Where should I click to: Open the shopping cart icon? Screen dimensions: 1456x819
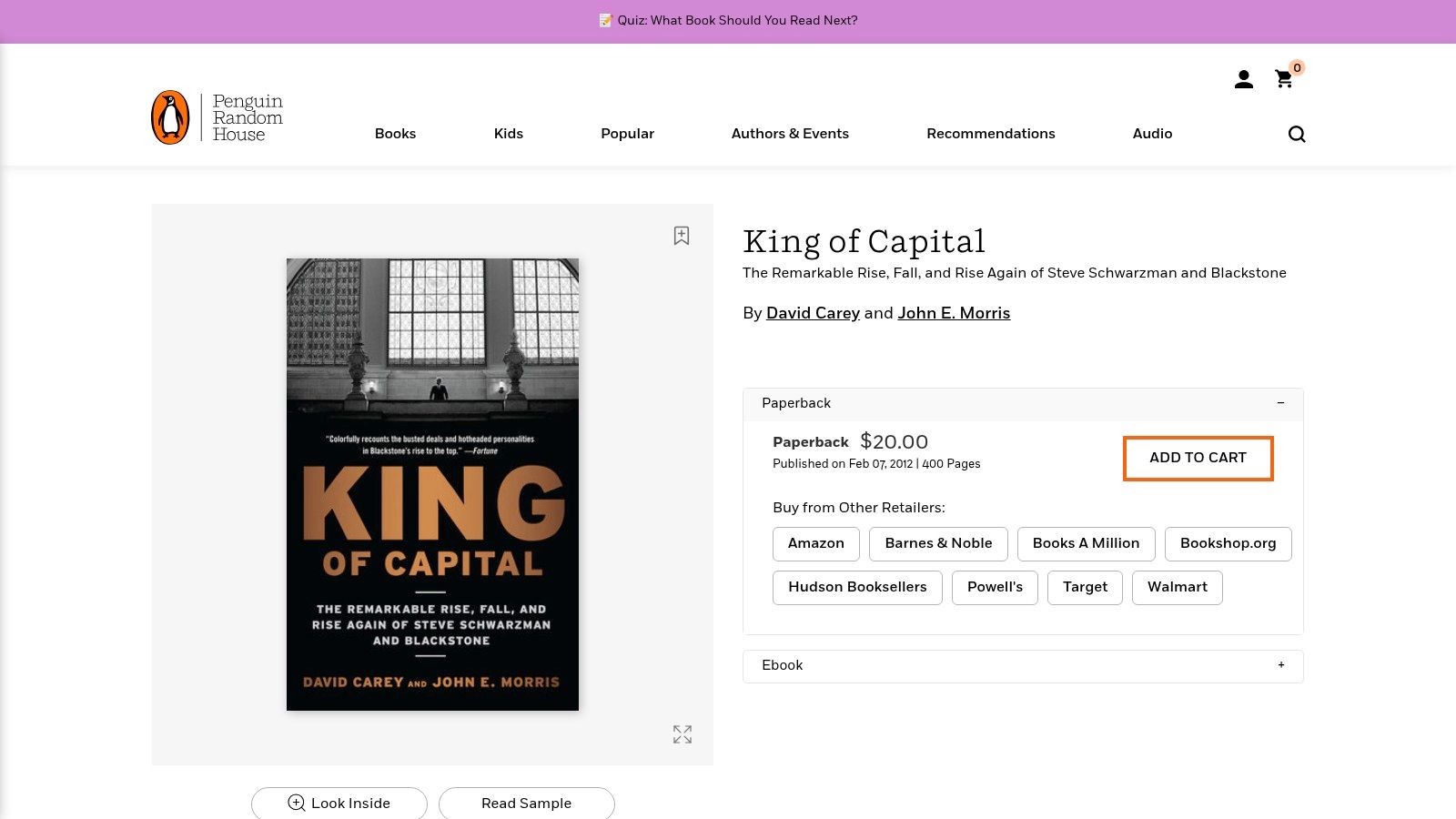tap(1284, 79)
